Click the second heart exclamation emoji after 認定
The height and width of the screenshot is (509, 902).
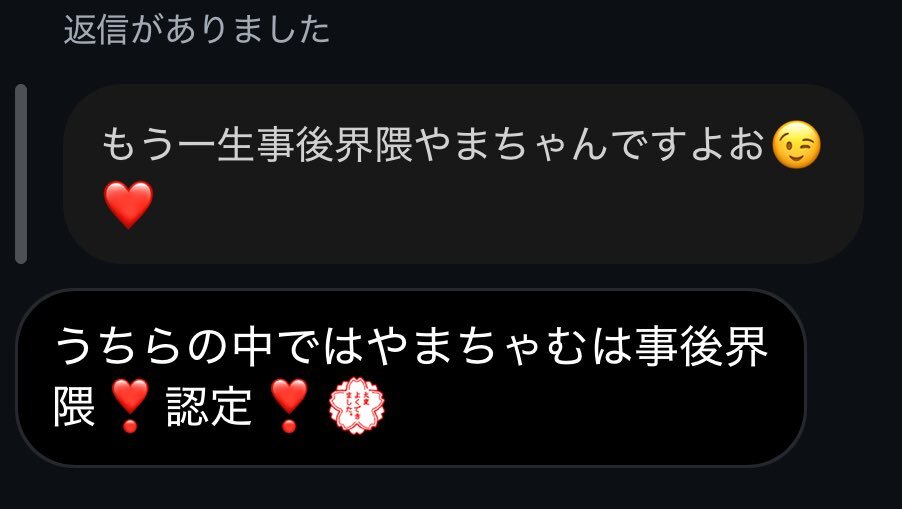point(289,405)
